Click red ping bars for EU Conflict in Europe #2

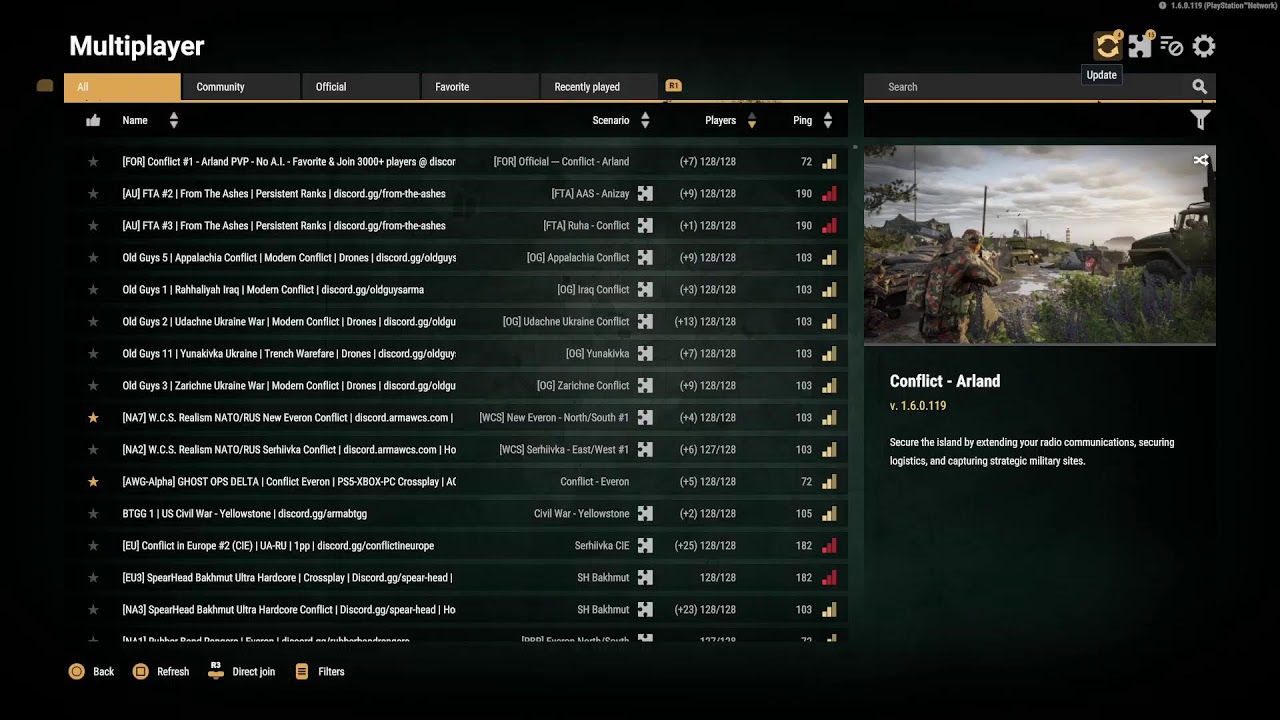click(829, 546)
